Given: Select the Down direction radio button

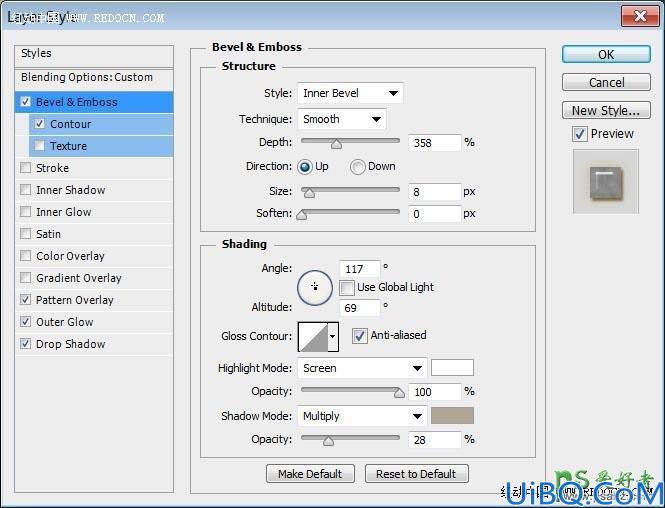Looking at the screenshot, I should [x=357, y=167].
